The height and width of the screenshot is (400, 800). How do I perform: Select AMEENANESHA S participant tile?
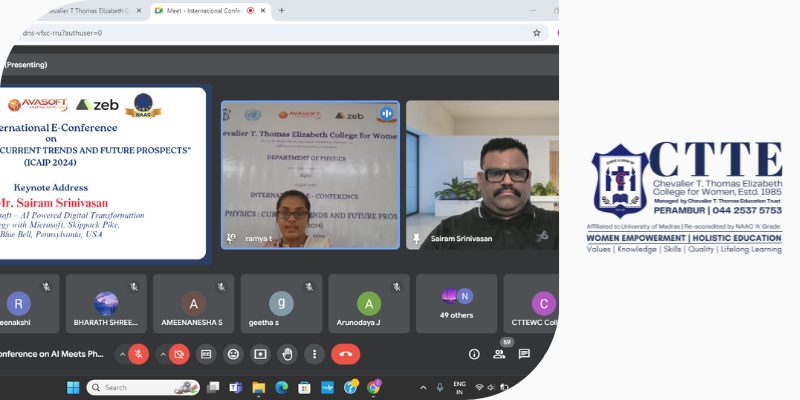193,304
